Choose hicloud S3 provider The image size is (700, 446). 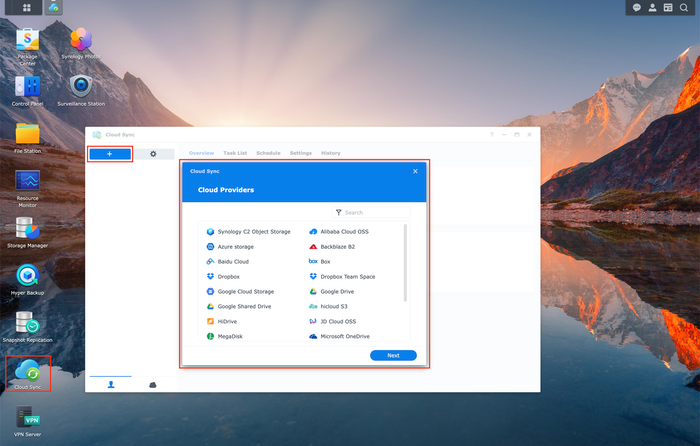pos(328,306)
